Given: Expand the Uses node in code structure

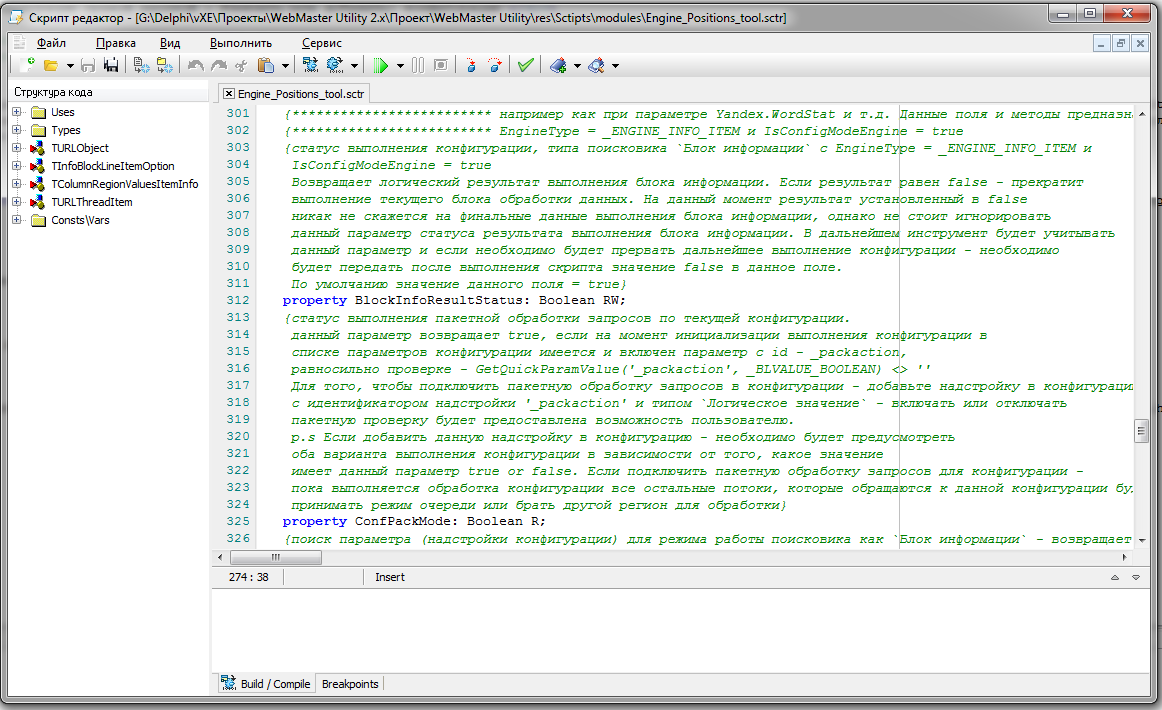Looking at the screenshot, I should [x=17, y=112].
